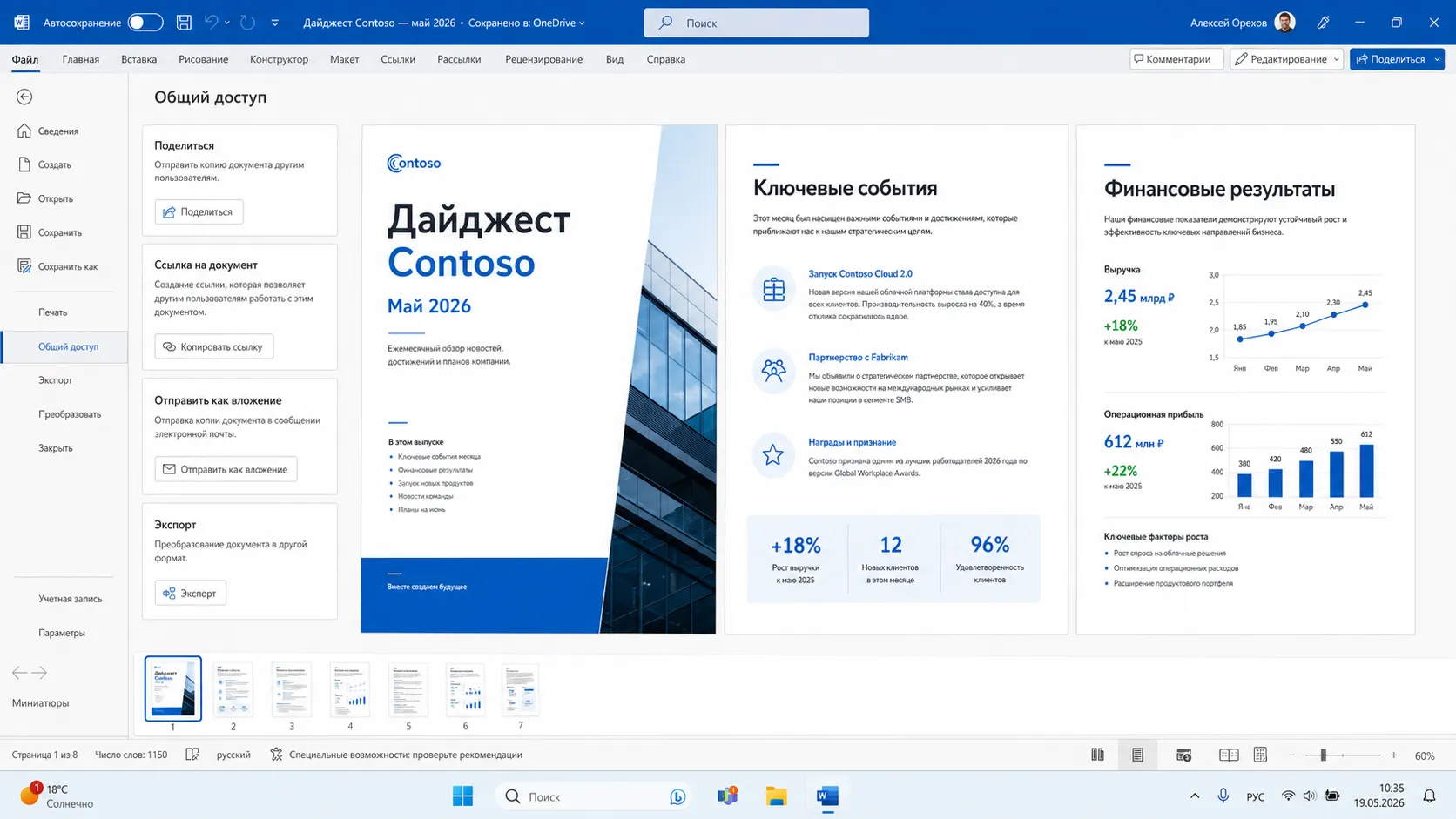Screen dimensions: 1456x819
Task: Click Отправить как вложение button
Action: pyautogui.click(x=226, y=469)
